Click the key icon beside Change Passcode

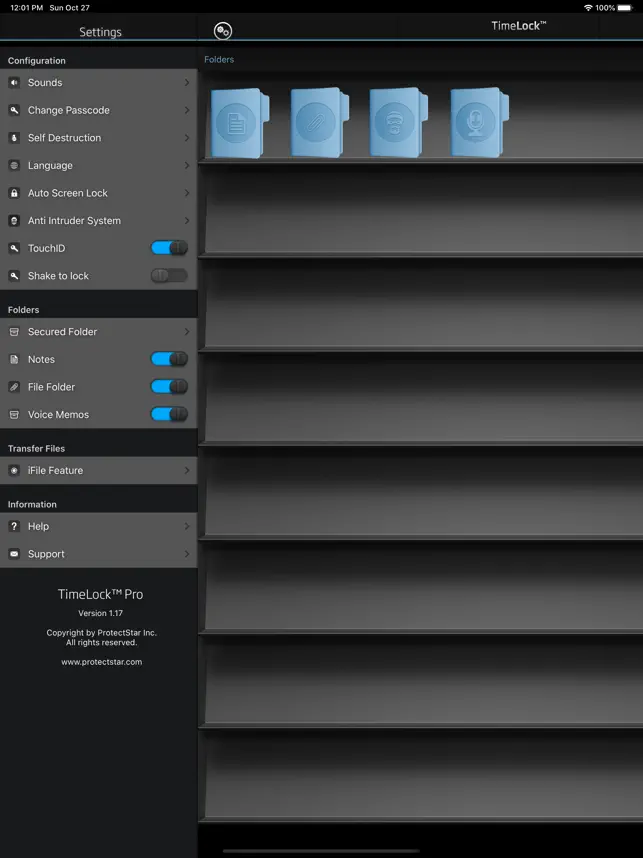click(14, 110)
